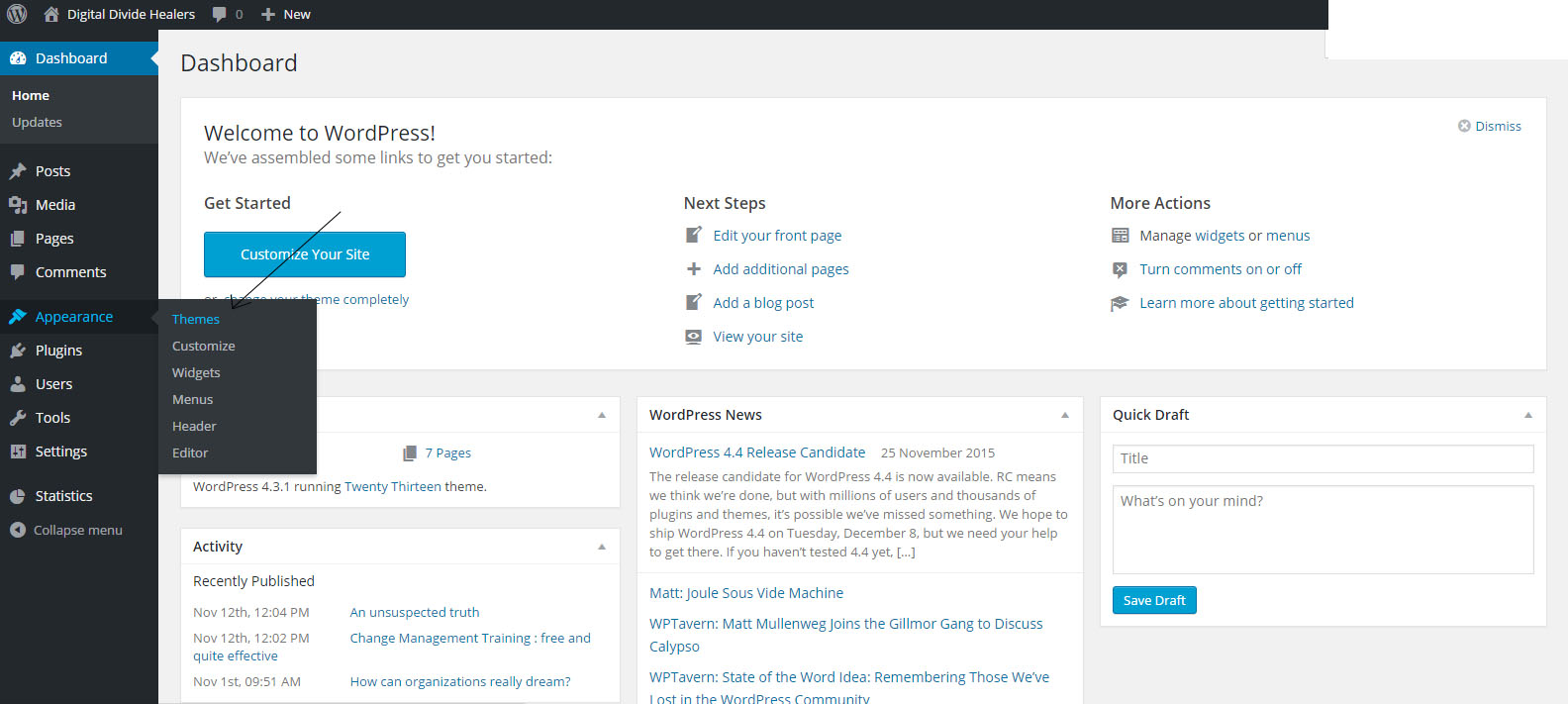Open the Add additional pages link
This screenshot has height=704, width=1568.
[781, 269]
